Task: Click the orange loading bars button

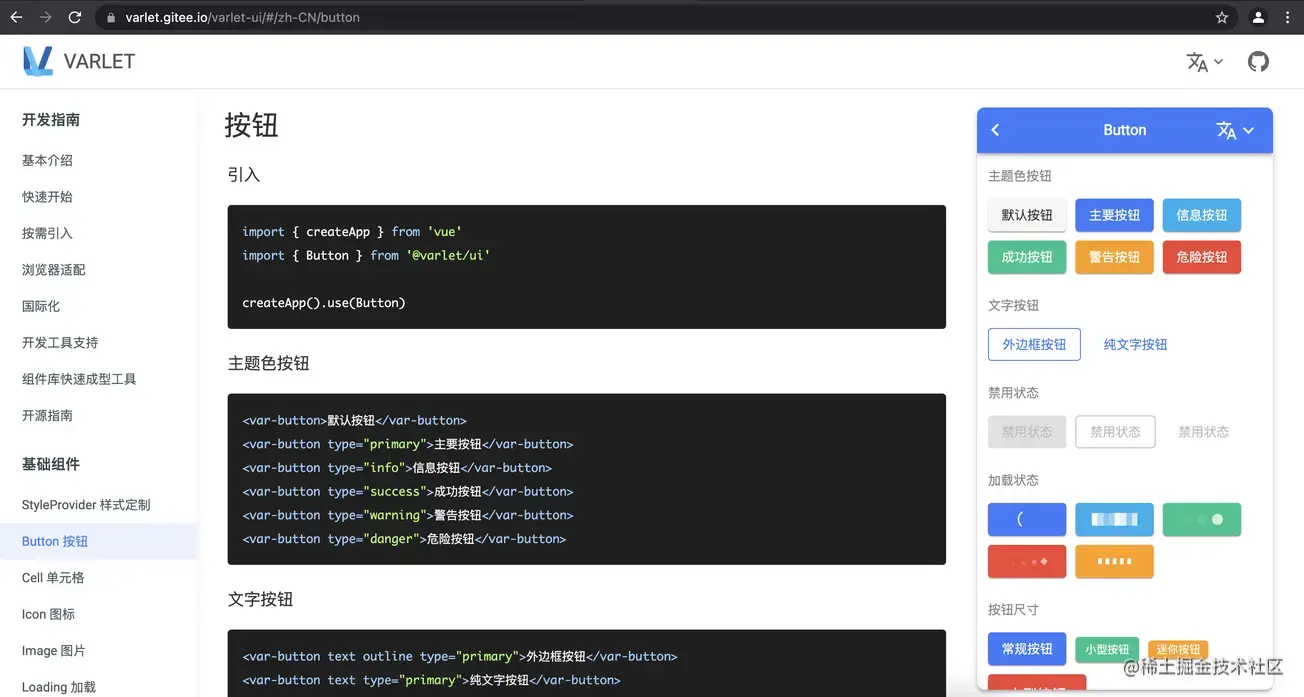Action: pos(1114,561)
